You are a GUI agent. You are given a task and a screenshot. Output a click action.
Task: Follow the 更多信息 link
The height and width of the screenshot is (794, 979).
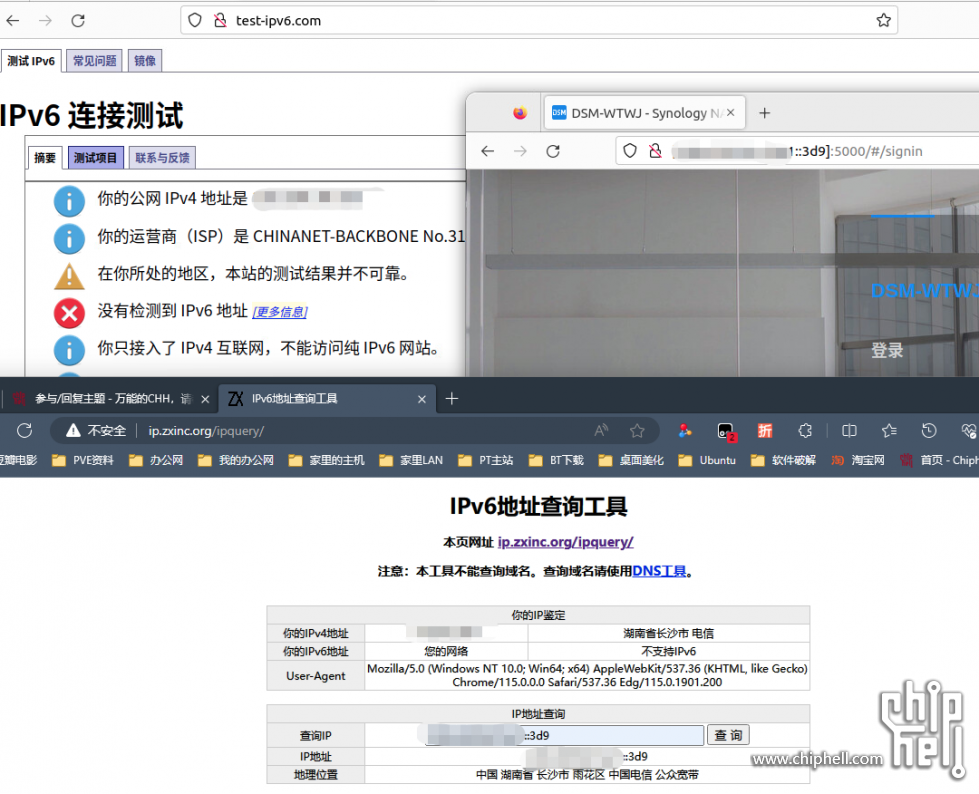280,311
